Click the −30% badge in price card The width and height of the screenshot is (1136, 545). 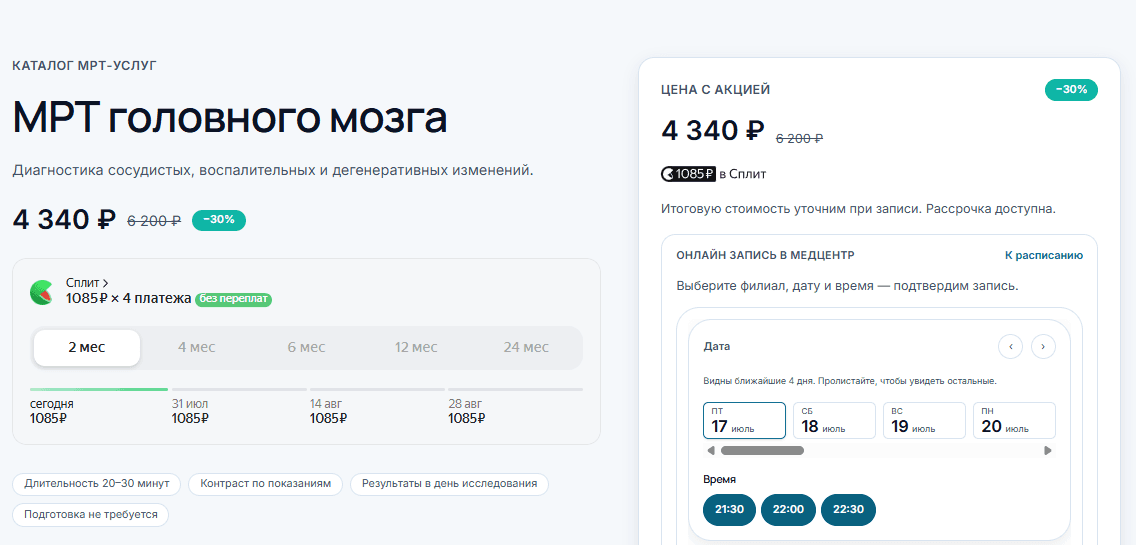[1071, 90]
